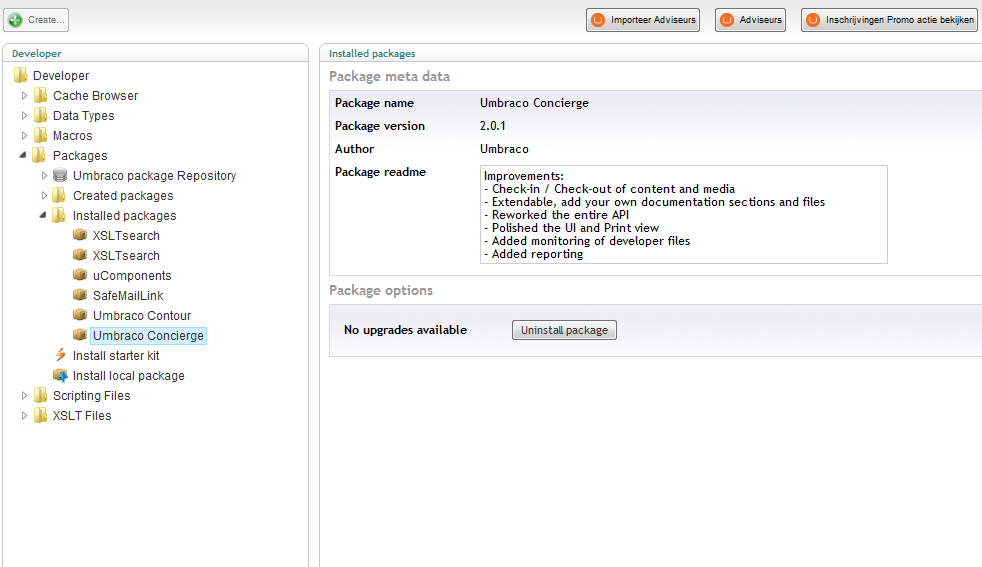Click the Created packages folder icon
982x567 pixels.
[x=59, y=195]
